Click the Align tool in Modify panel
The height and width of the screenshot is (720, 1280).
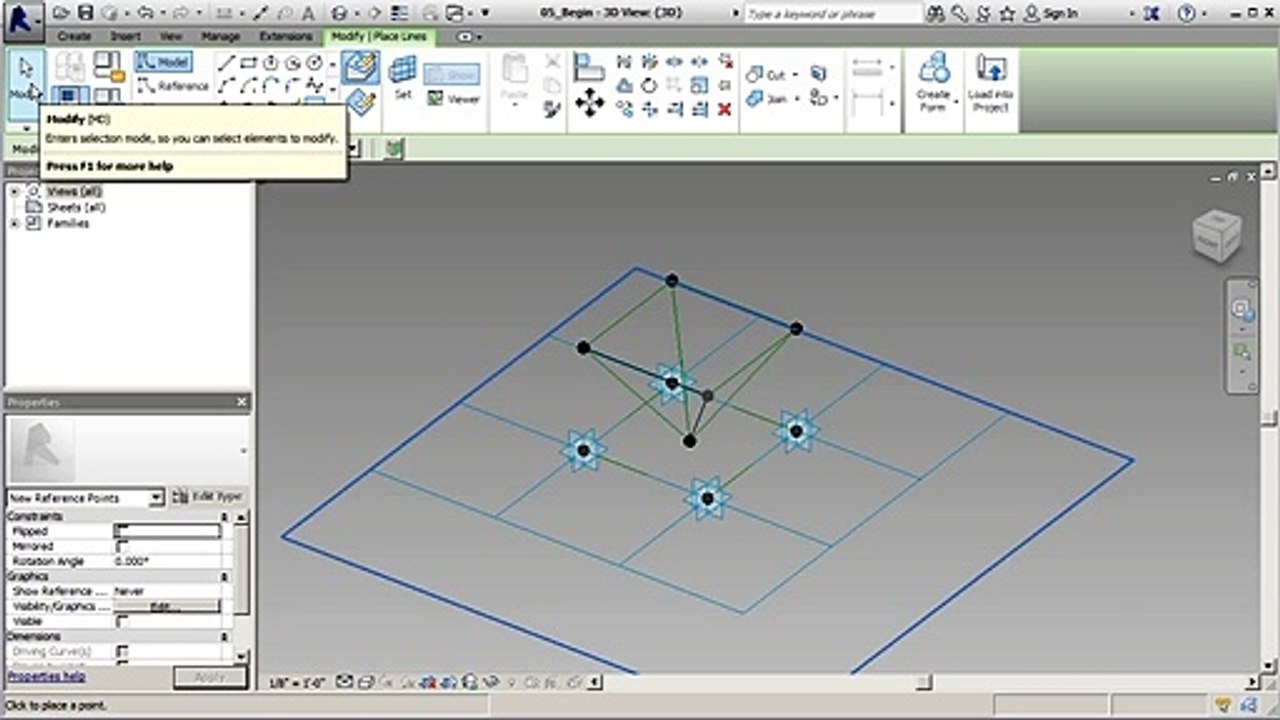[590, 67]
